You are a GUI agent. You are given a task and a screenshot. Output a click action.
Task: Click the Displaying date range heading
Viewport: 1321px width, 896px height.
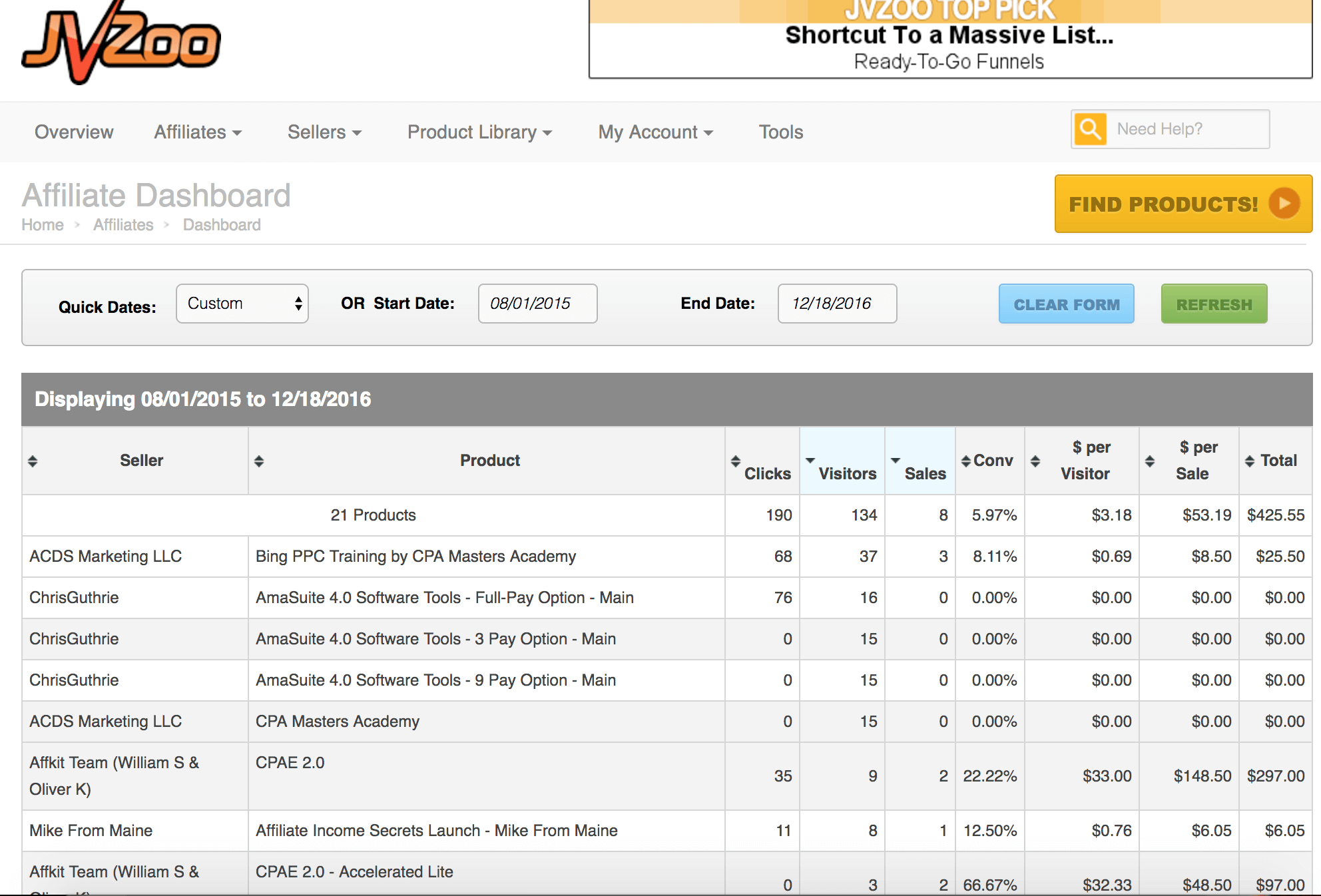pos(202,399)
